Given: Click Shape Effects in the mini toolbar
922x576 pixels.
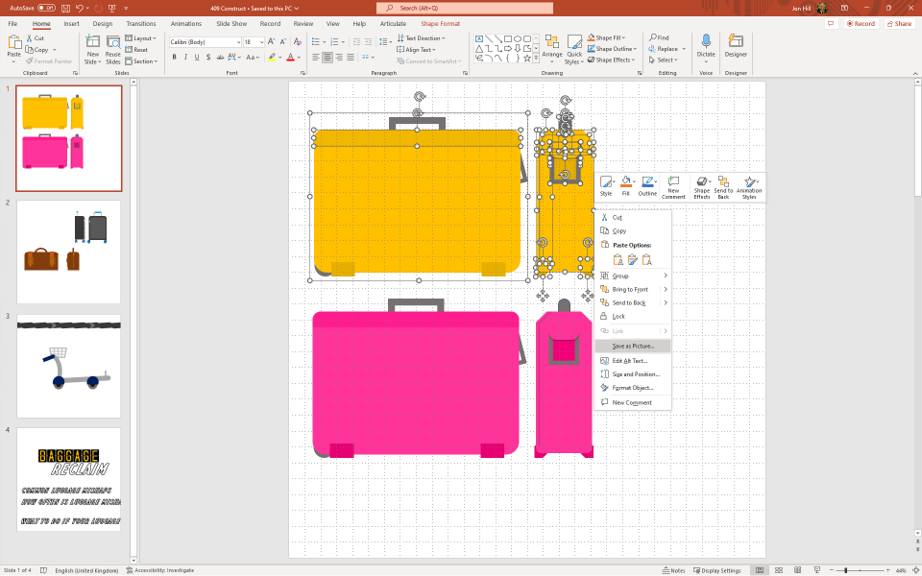Looking at the screenshot, I should pos(702,187).
